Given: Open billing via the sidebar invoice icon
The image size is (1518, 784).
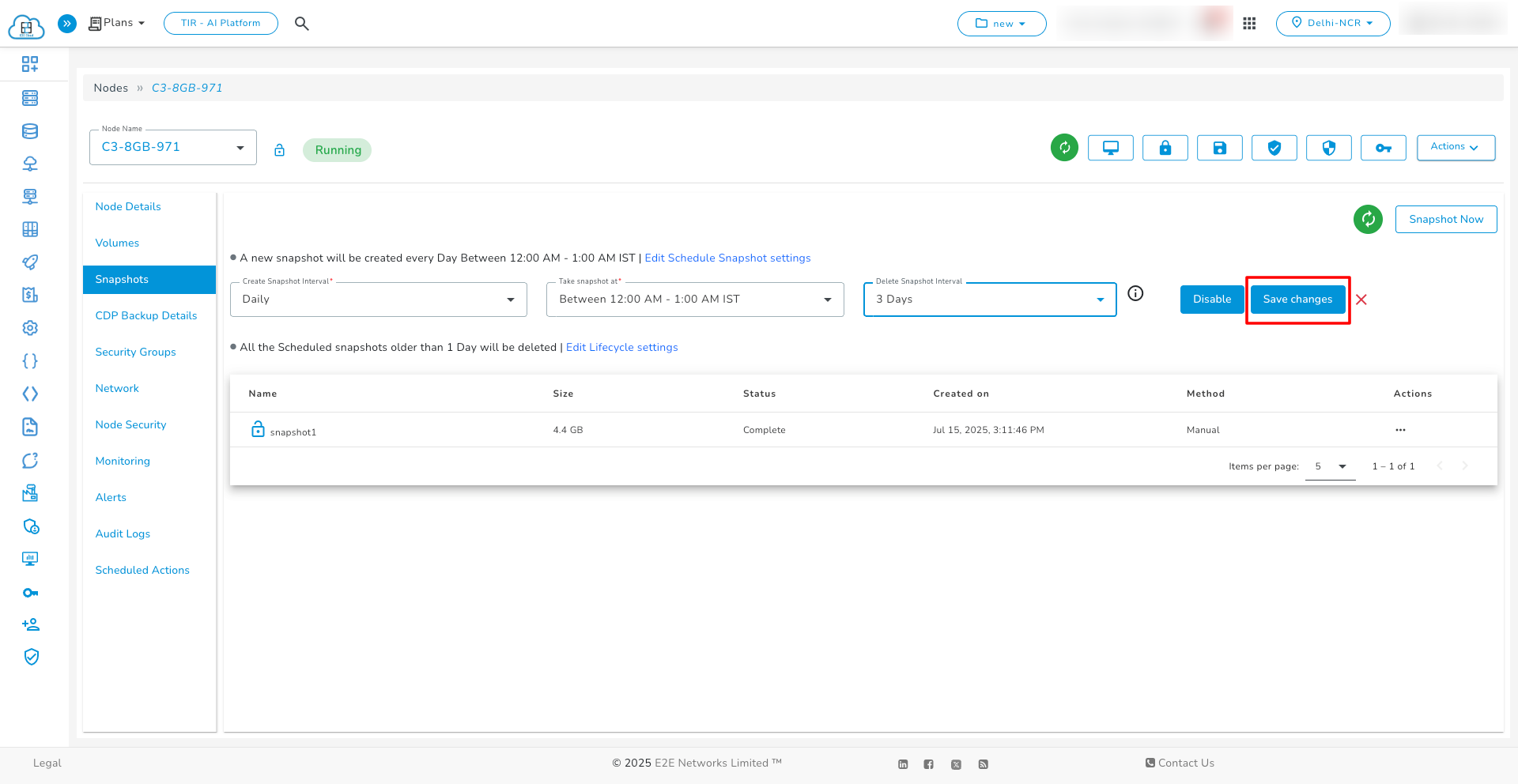Looking at the screenshot, I should pyautogui.click(x=30, y=294).
